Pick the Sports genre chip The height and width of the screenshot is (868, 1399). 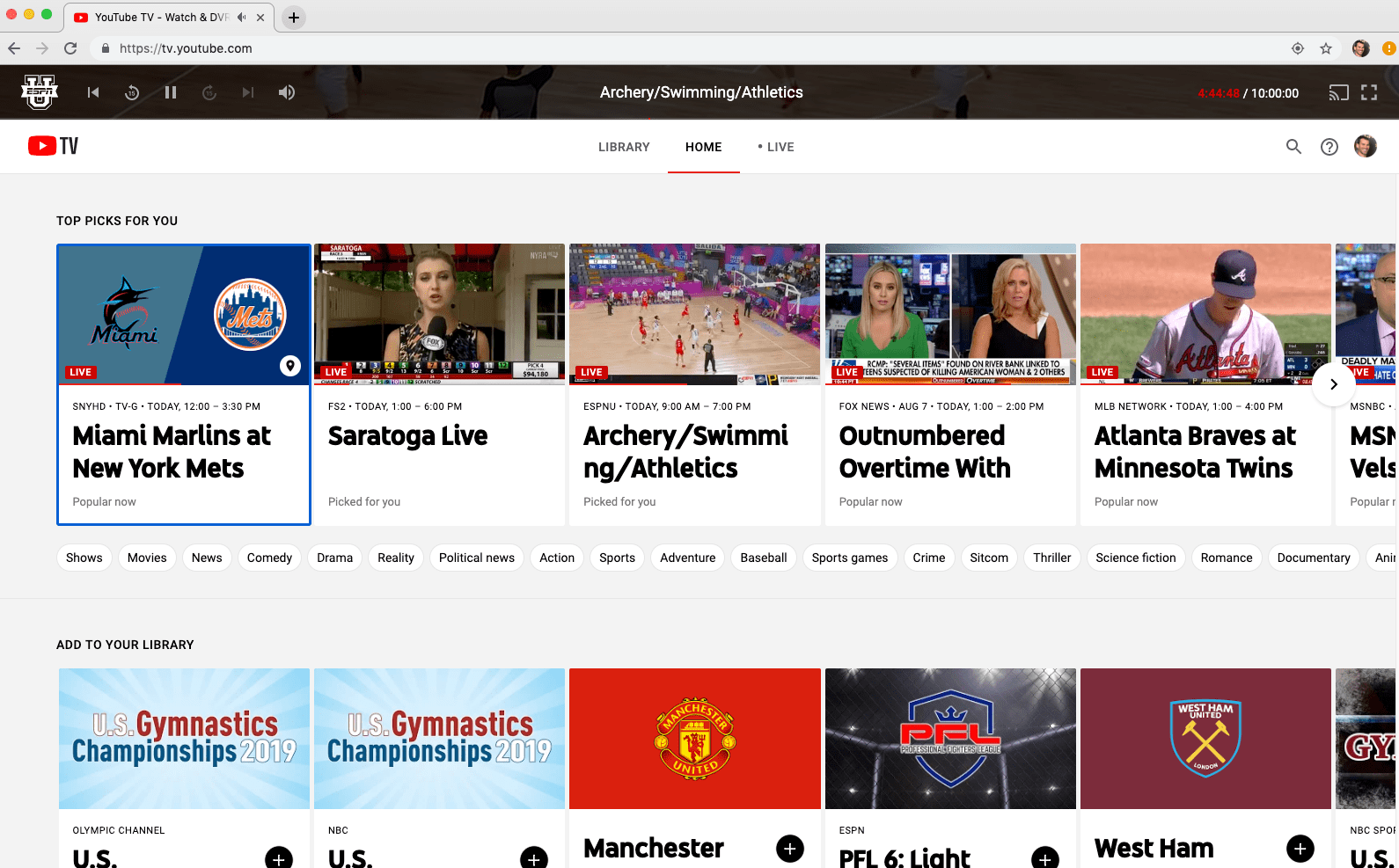point(618,558)
